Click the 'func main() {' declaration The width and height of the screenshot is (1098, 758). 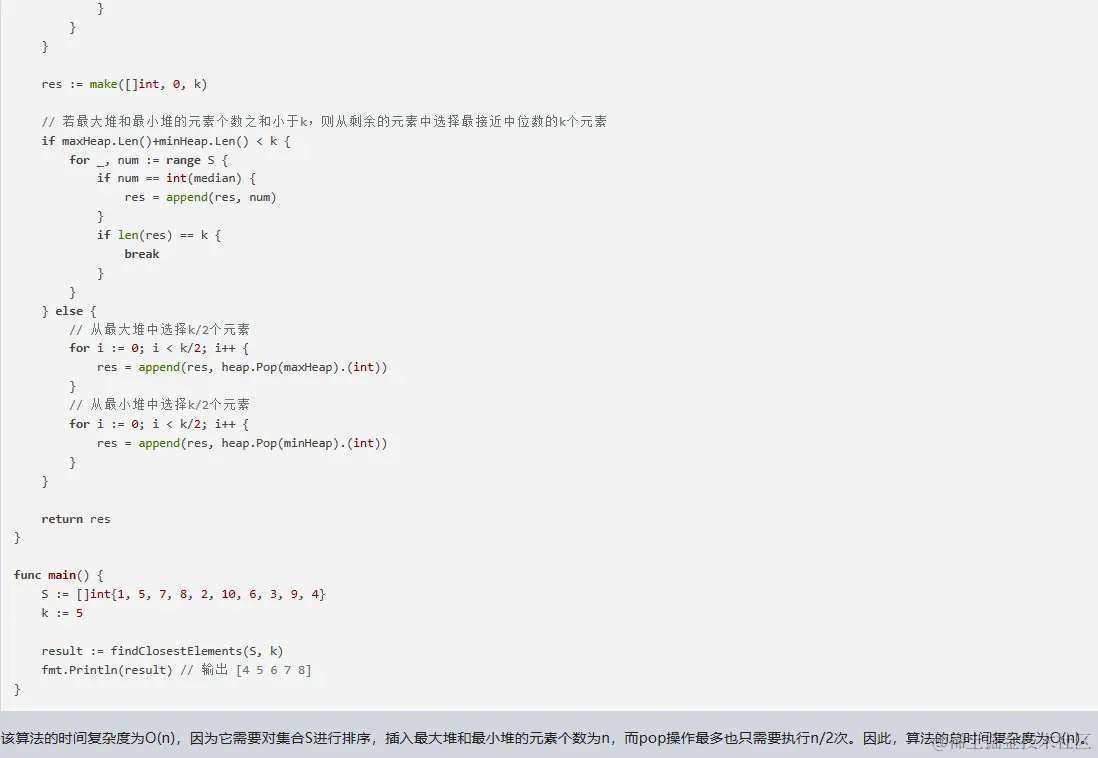pos(58,575)
